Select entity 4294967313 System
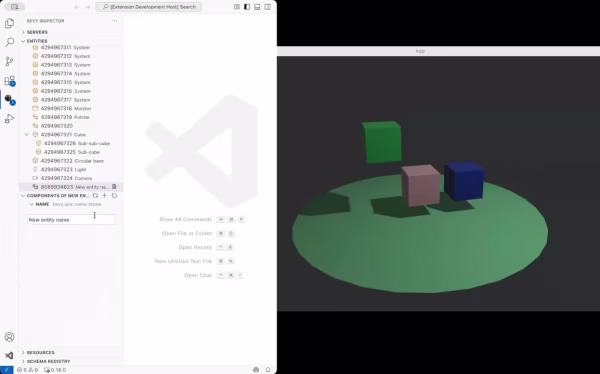This screenshot has width=600, height=374. [x=71, y=65]
